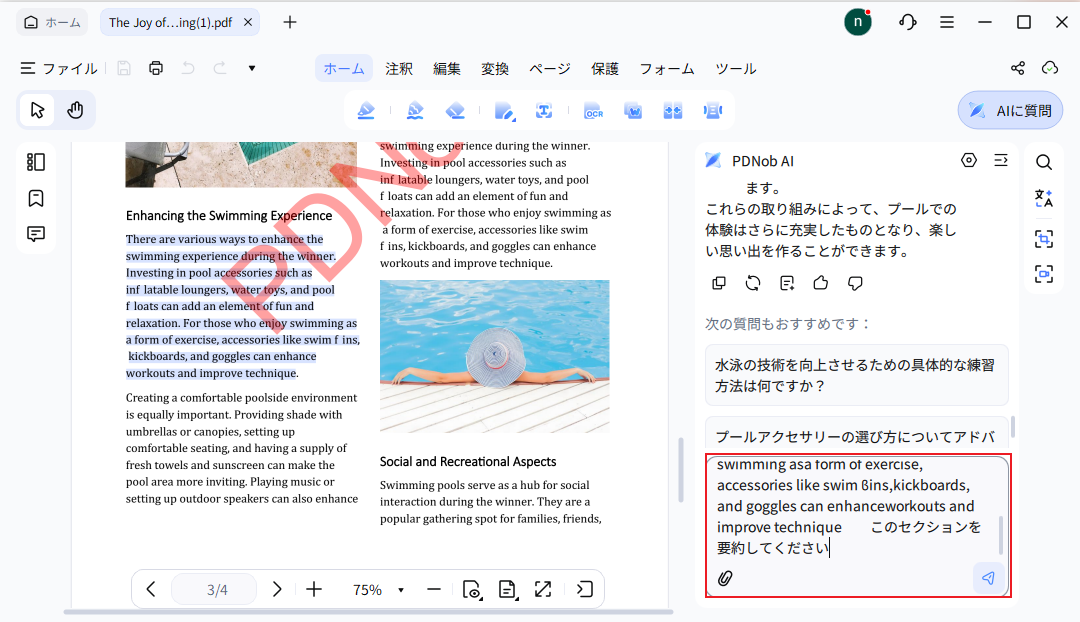Click the paperclip attachment icon in chat input

(x=725, y=578)
